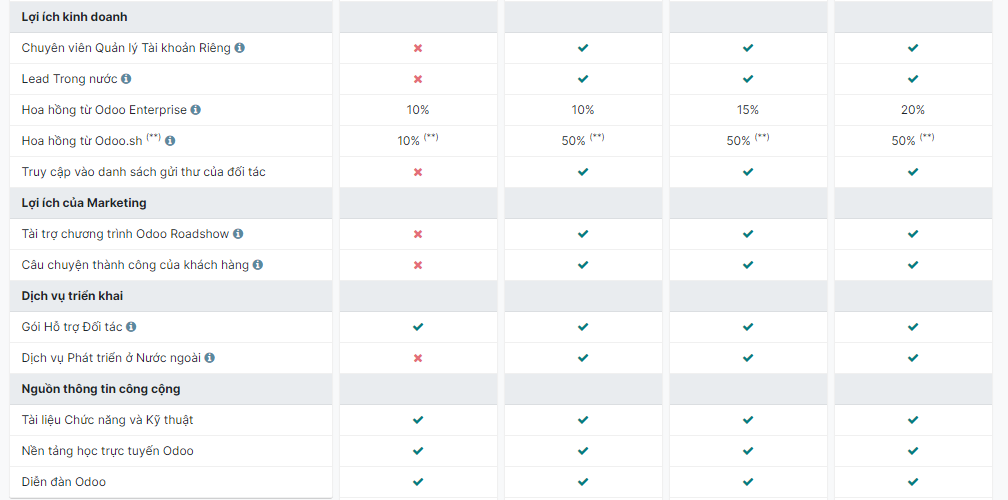Click red cross in Truy cập vào danh sách row
Screen dimensions: 1008x500
point(418,172)
